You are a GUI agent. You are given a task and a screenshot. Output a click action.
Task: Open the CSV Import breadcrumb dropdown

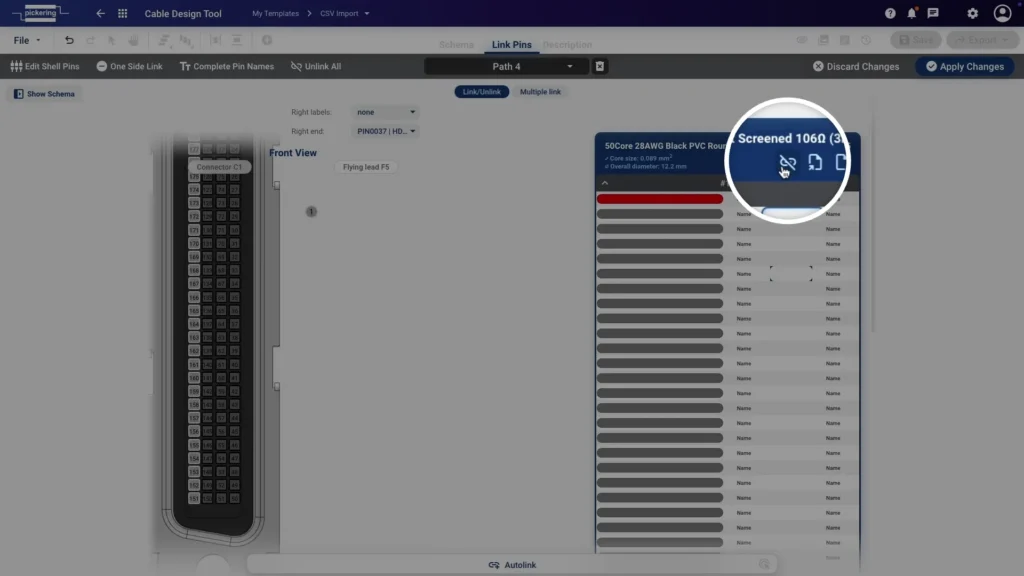(x=344, y=13)
